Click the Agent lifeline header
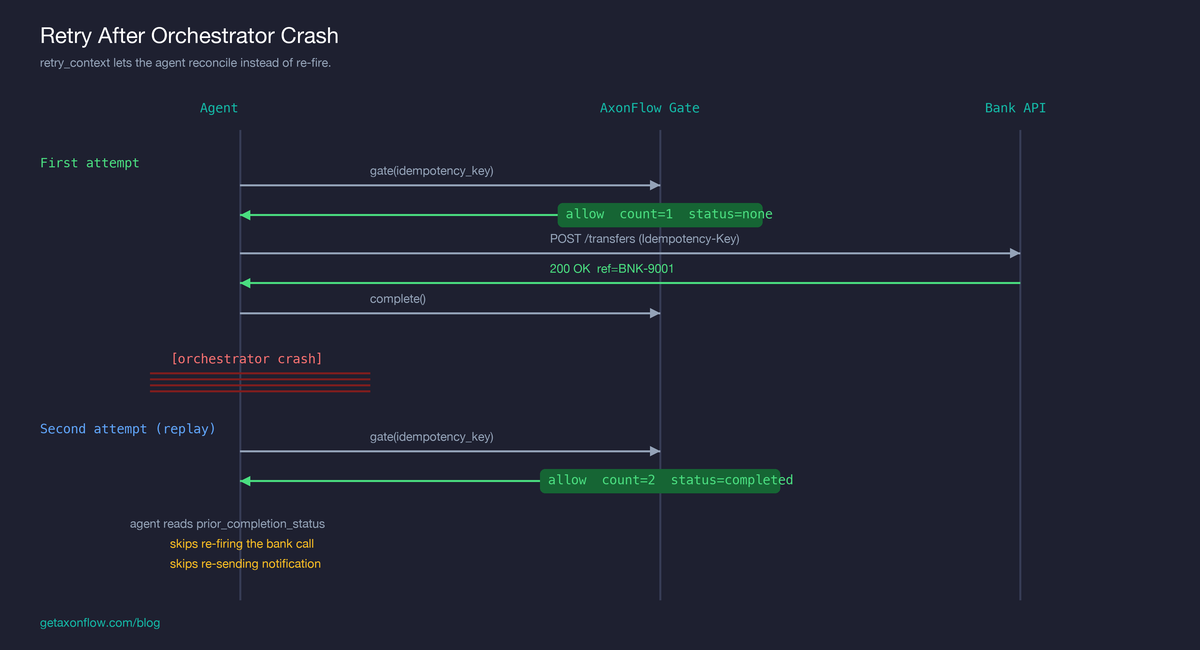Screen dimensions: 1200x650 coord(219,107)
